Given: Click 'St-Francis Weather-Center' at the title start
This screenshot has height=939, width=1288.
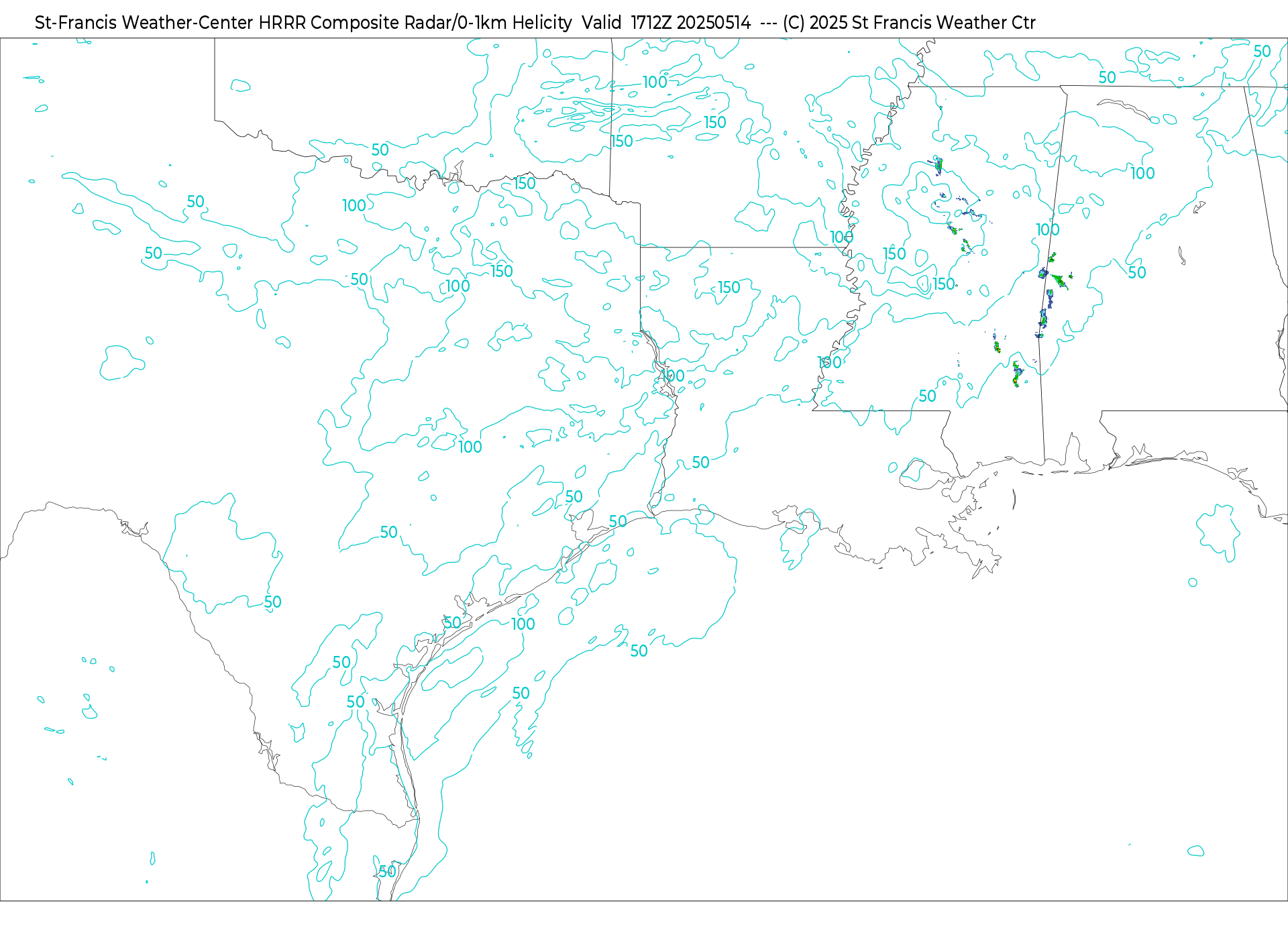Looking at the screenshot, I should pyautogui.click(x=144, y=23).
